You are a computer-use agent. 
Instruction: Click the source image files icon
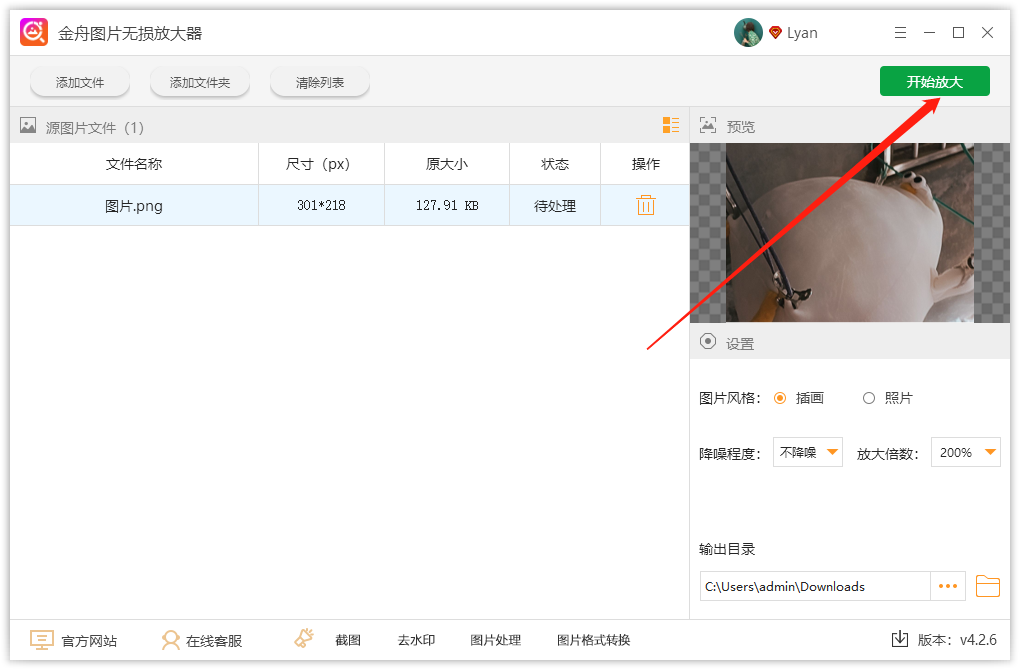click(28, 126)
